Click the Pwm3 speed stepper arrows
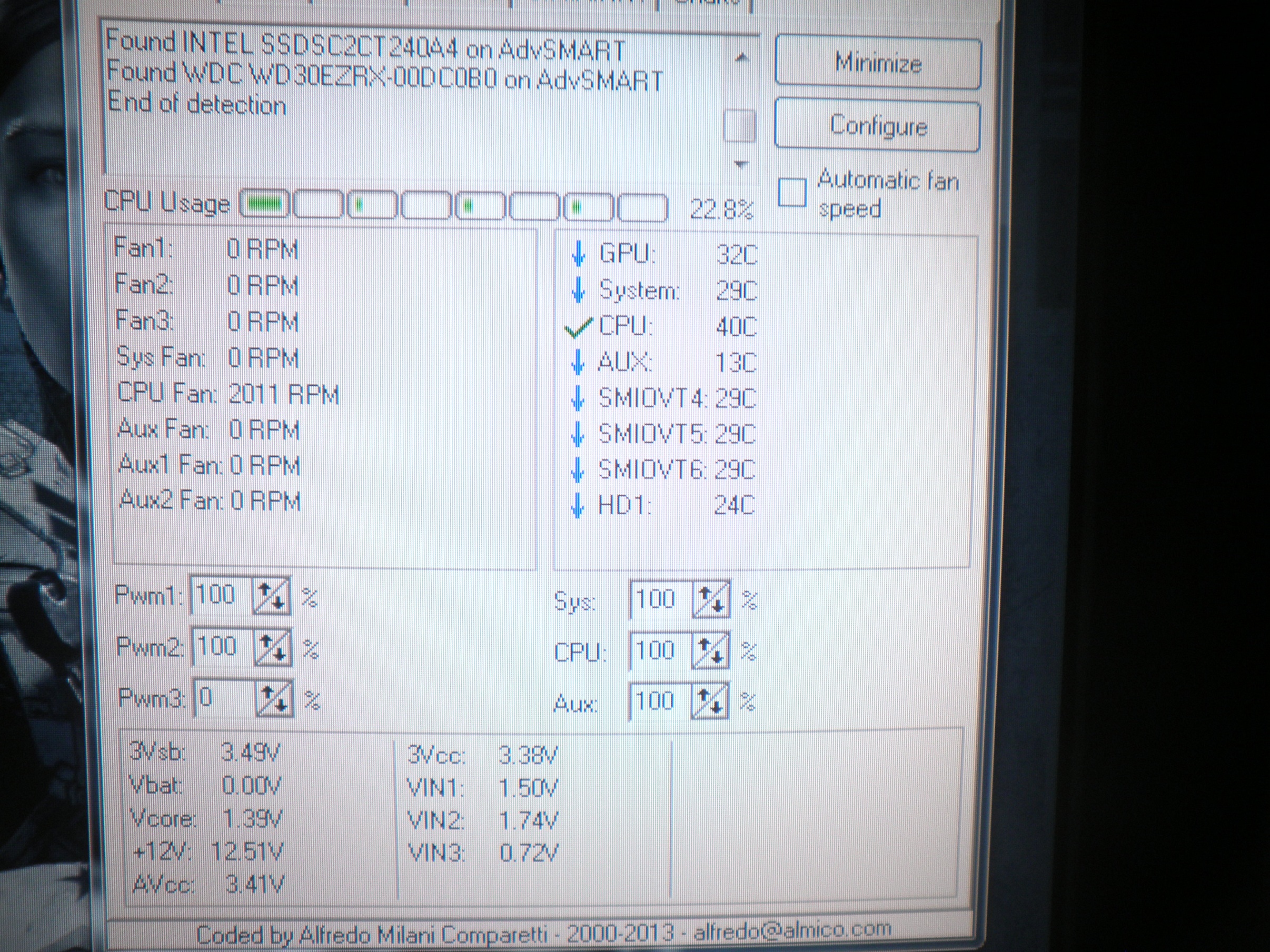 [x=274, y=698]
